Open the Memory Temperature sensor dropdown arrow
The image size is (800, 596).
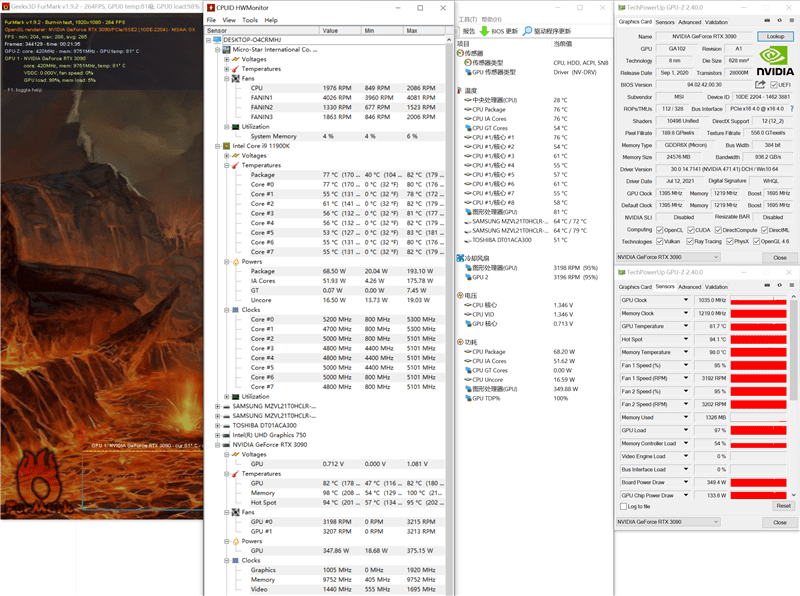[x=686, y=352]
